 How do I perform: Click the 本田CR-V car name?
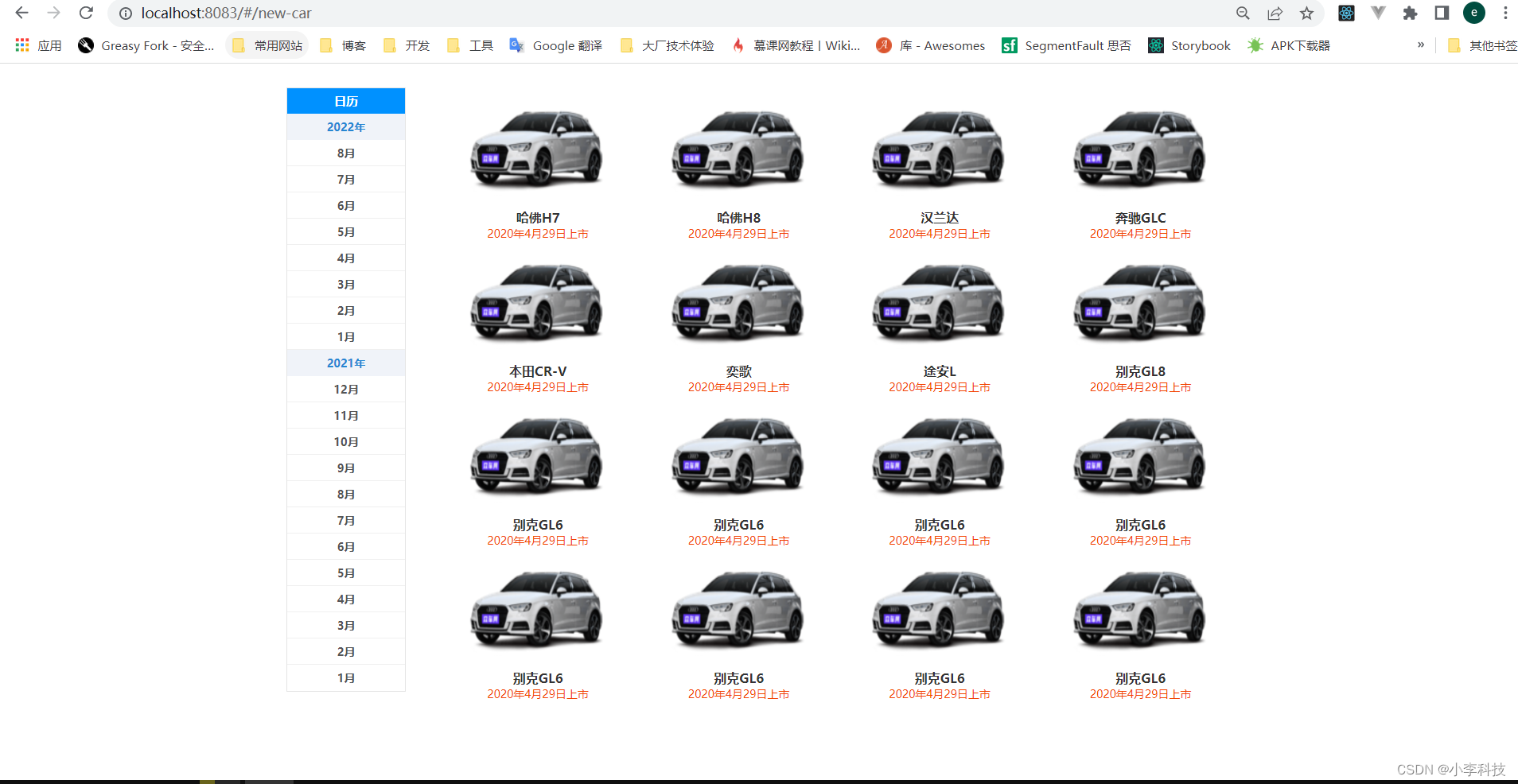(x=538, y=371)
